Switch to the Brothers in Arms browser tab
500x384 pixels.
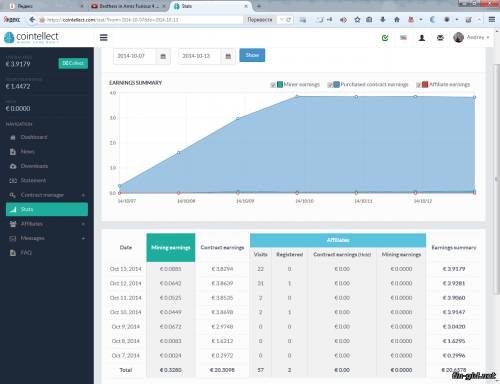128,6
